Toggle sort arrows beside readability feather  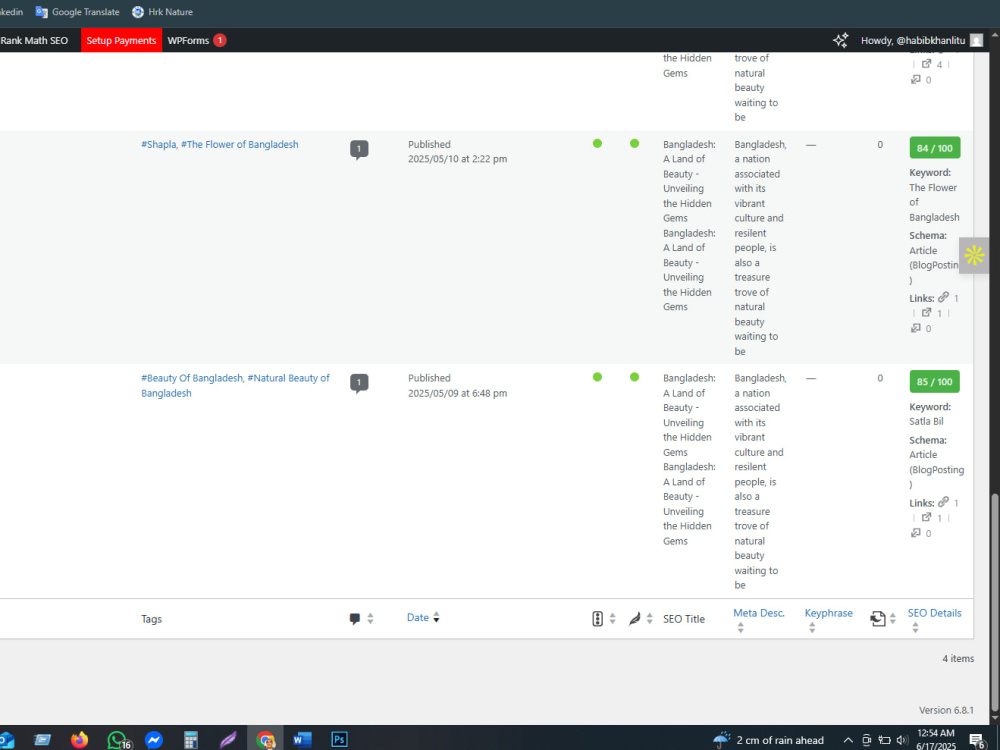(649, 619)
